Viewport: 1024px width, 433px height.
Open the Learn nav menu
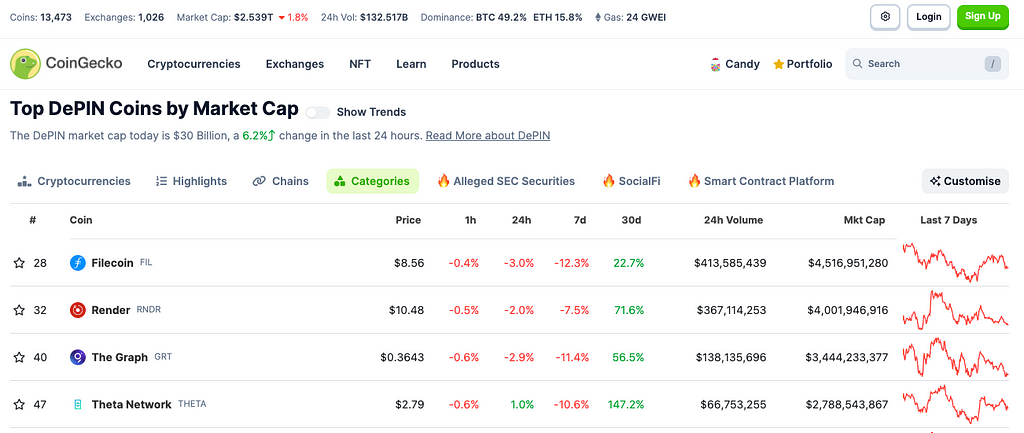coord(411,64)
